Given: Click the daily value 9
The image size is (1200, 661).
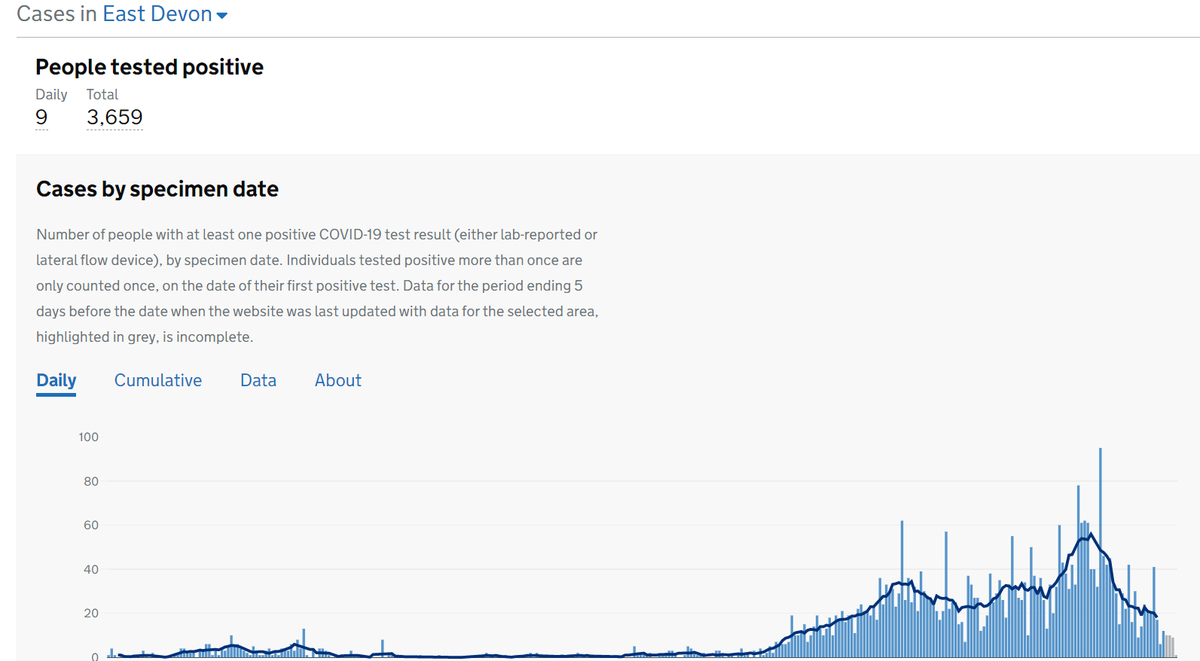Looking at the screenshot, I should coord(41,118).
